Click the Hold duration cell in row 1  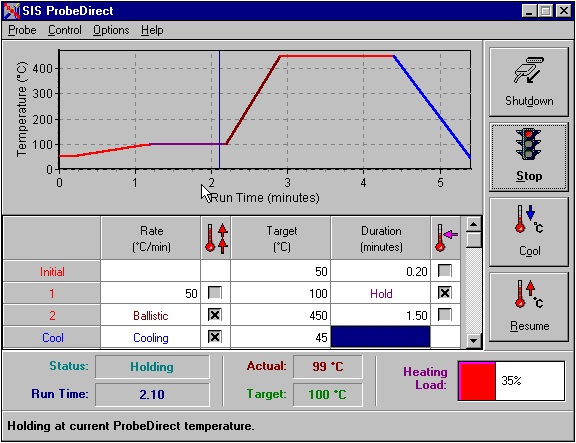click(381, 293)
